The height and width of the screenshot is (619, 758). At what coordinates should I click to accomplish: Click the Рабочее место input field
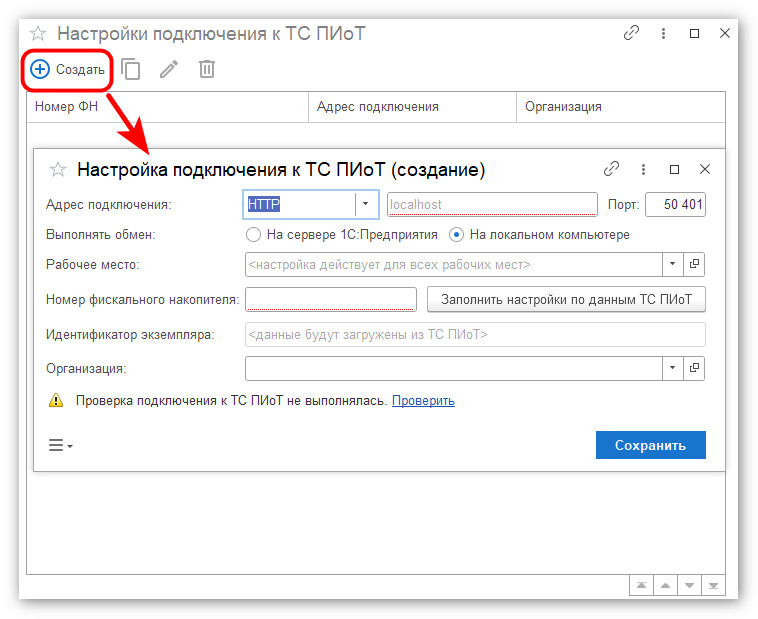coord(453,265)
